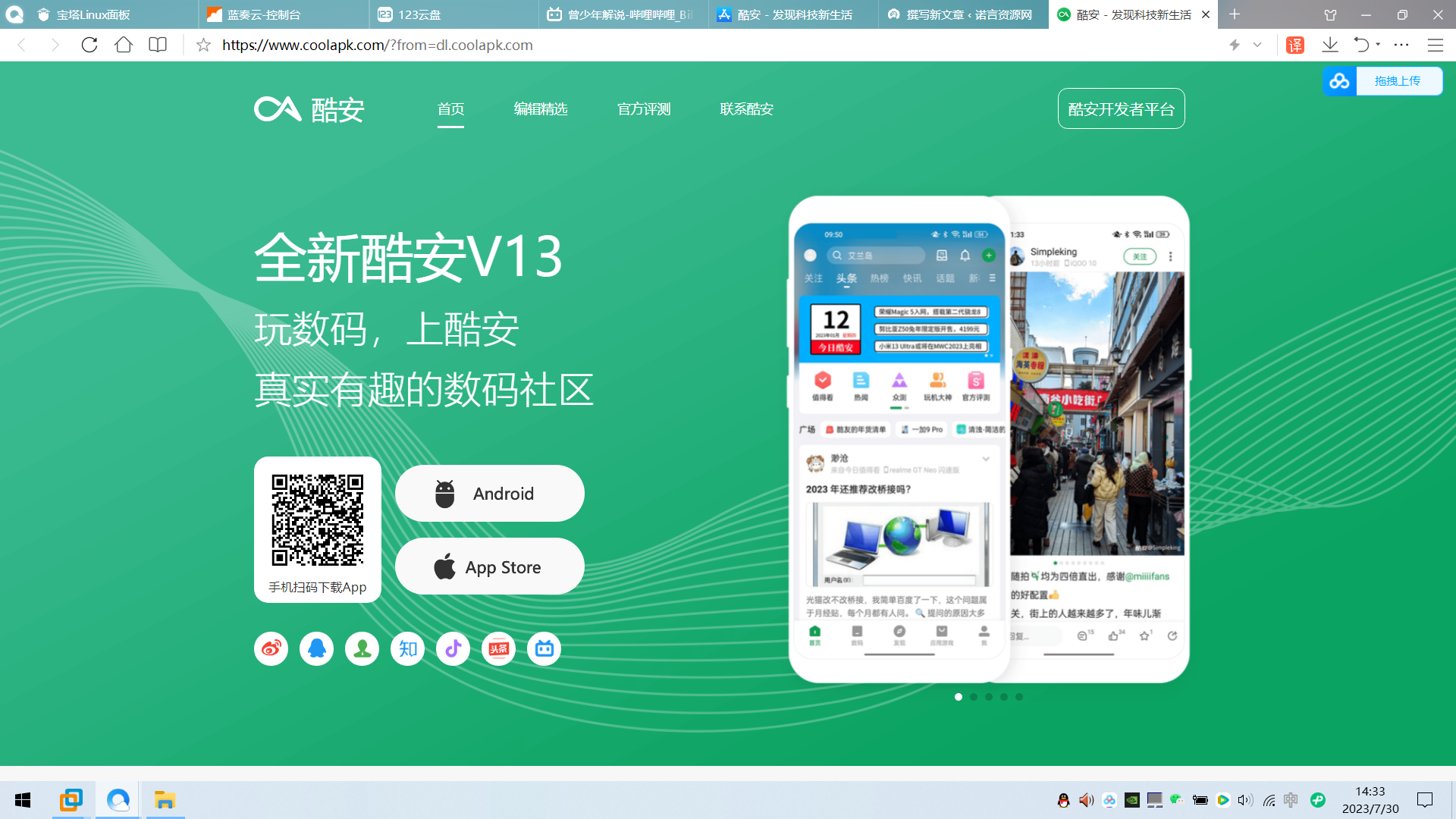1456x819 pixels.
Task: Open the VirtualBox-like taskbar app icon
Action: click(71, 800)
